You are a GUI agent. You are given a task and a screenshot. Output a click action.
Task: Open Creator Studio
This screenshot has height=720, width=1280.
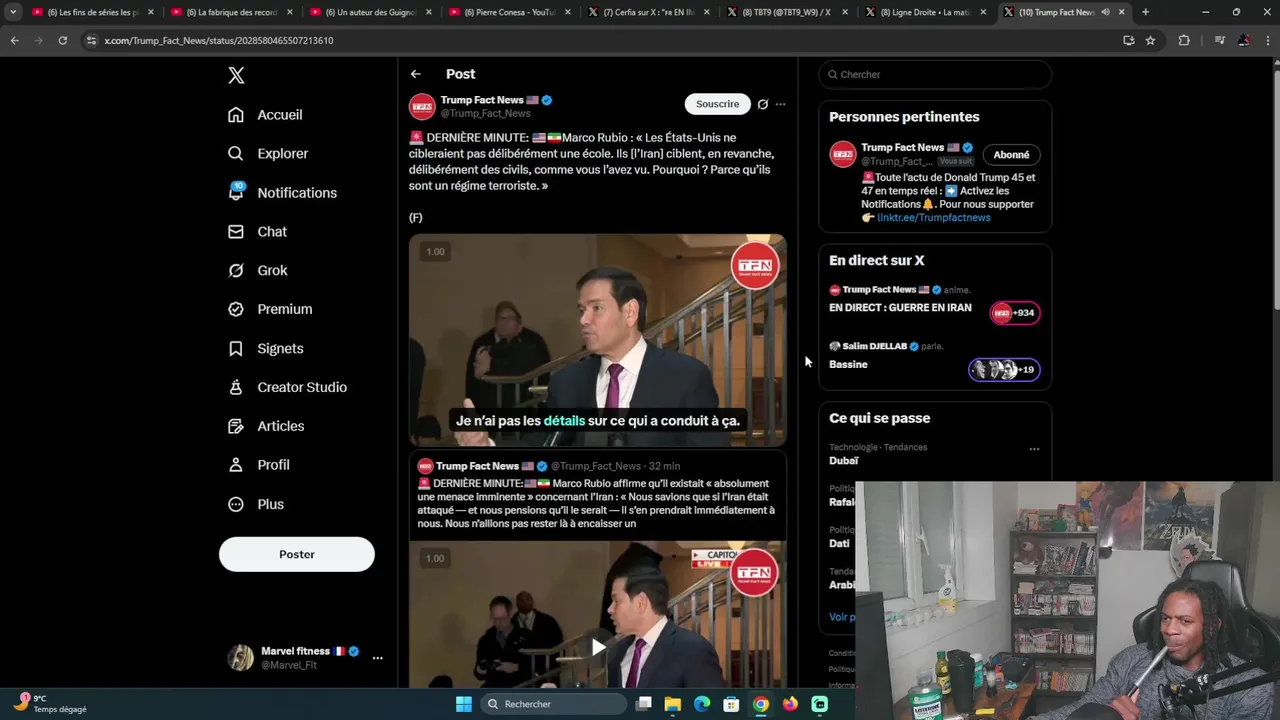click(287, 388)
